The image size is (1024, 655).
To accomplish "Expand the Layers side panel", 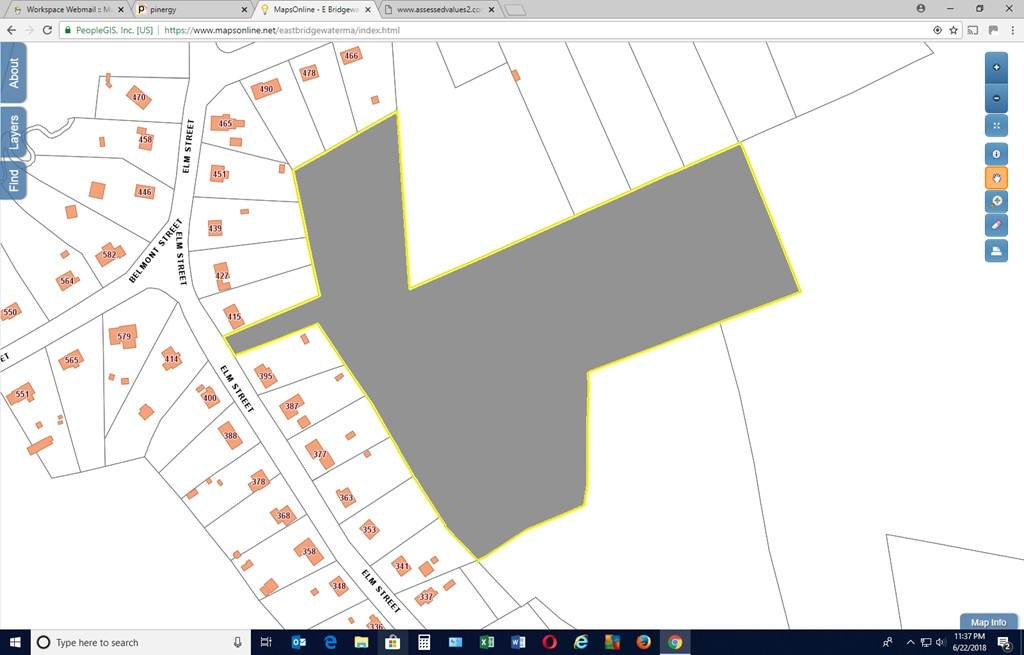I will [14, 132].
